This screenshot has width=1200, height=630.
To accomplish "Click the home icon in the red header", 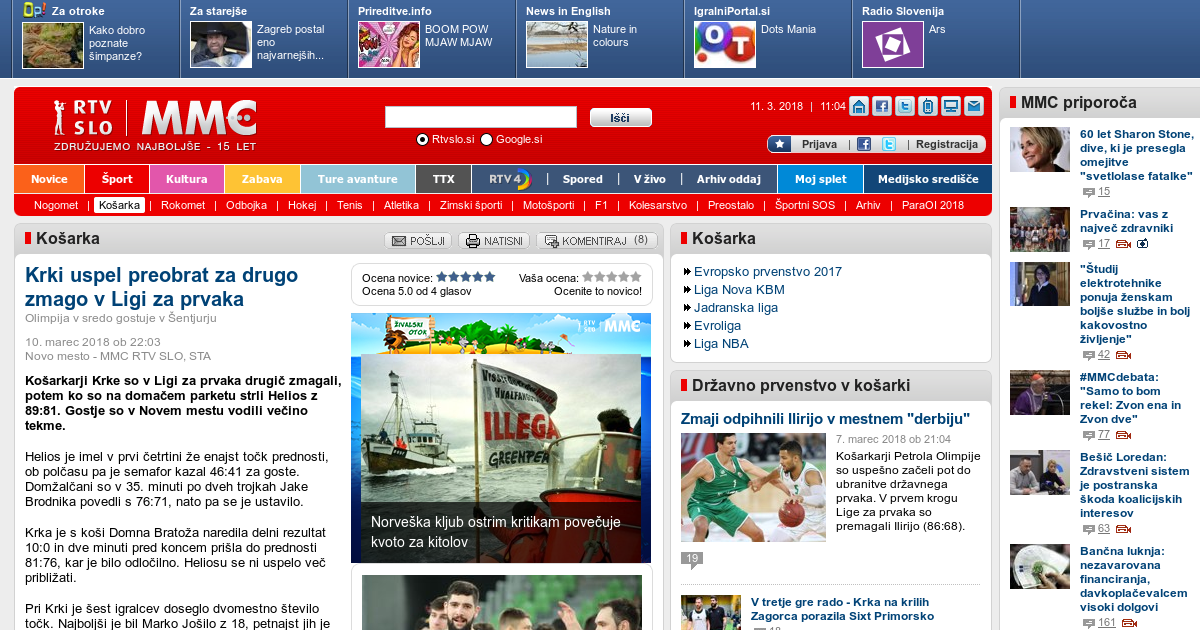I will coord(859,106).
